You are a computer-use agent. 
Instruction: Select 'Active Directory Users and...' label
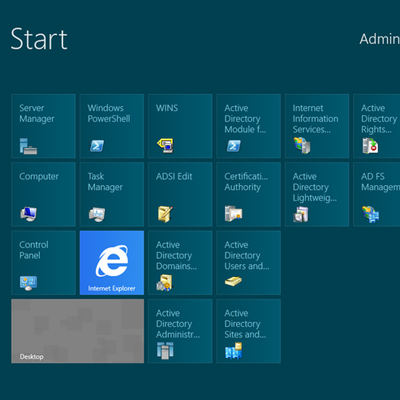[x=247, y=256]
